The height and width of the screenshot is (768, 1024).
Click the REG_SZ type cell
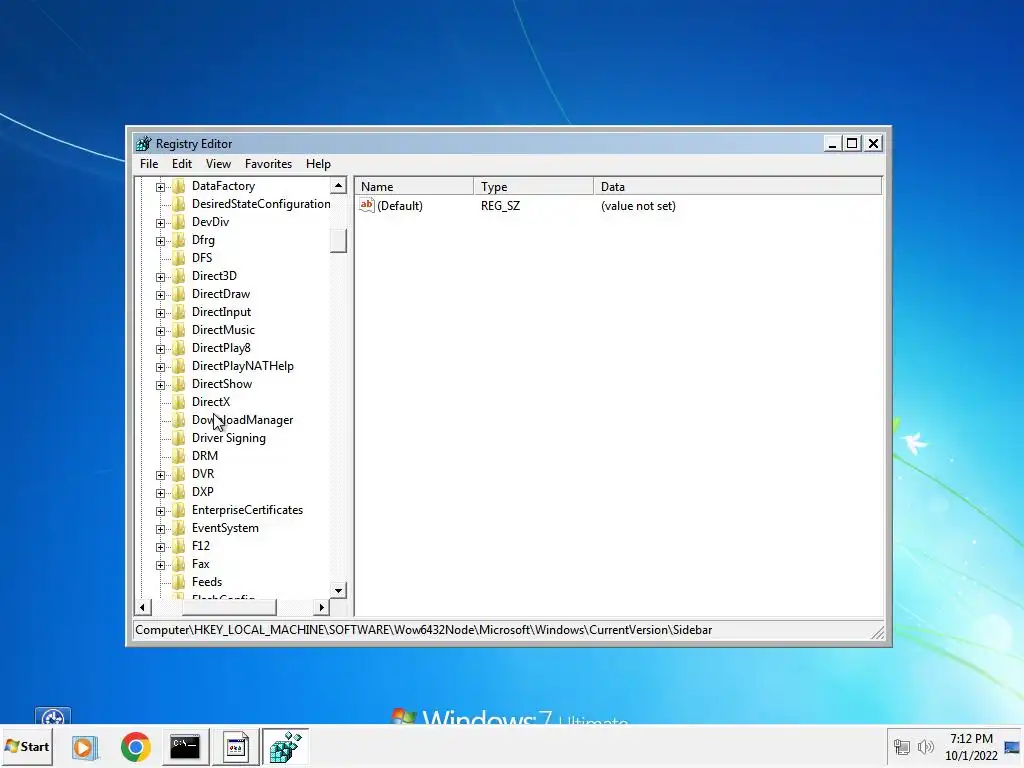(500, 206)
